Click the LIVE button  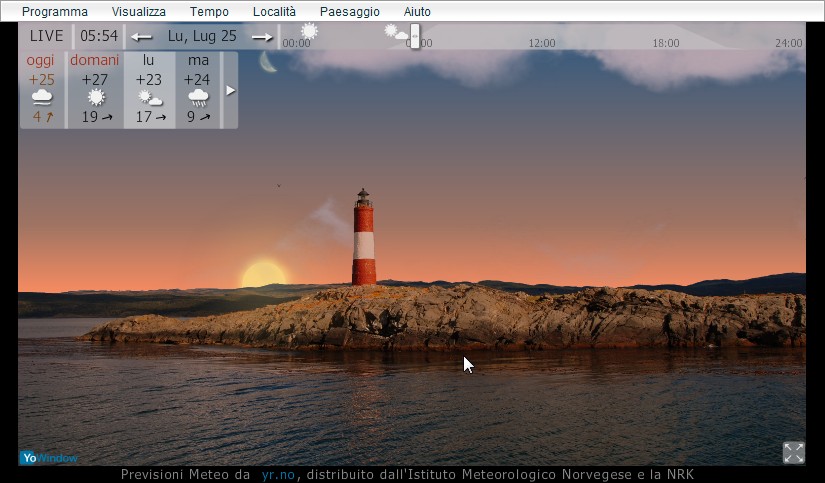(x=46, y=36)
